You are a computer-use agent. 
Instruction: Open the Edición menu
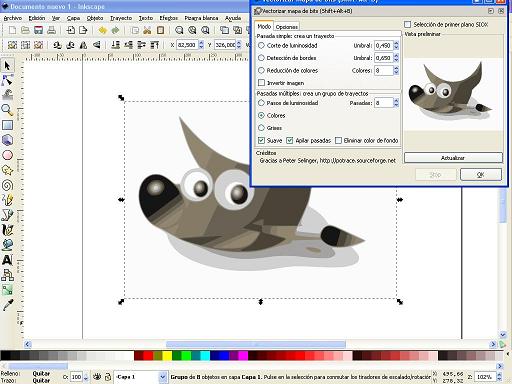pos(37,18)
